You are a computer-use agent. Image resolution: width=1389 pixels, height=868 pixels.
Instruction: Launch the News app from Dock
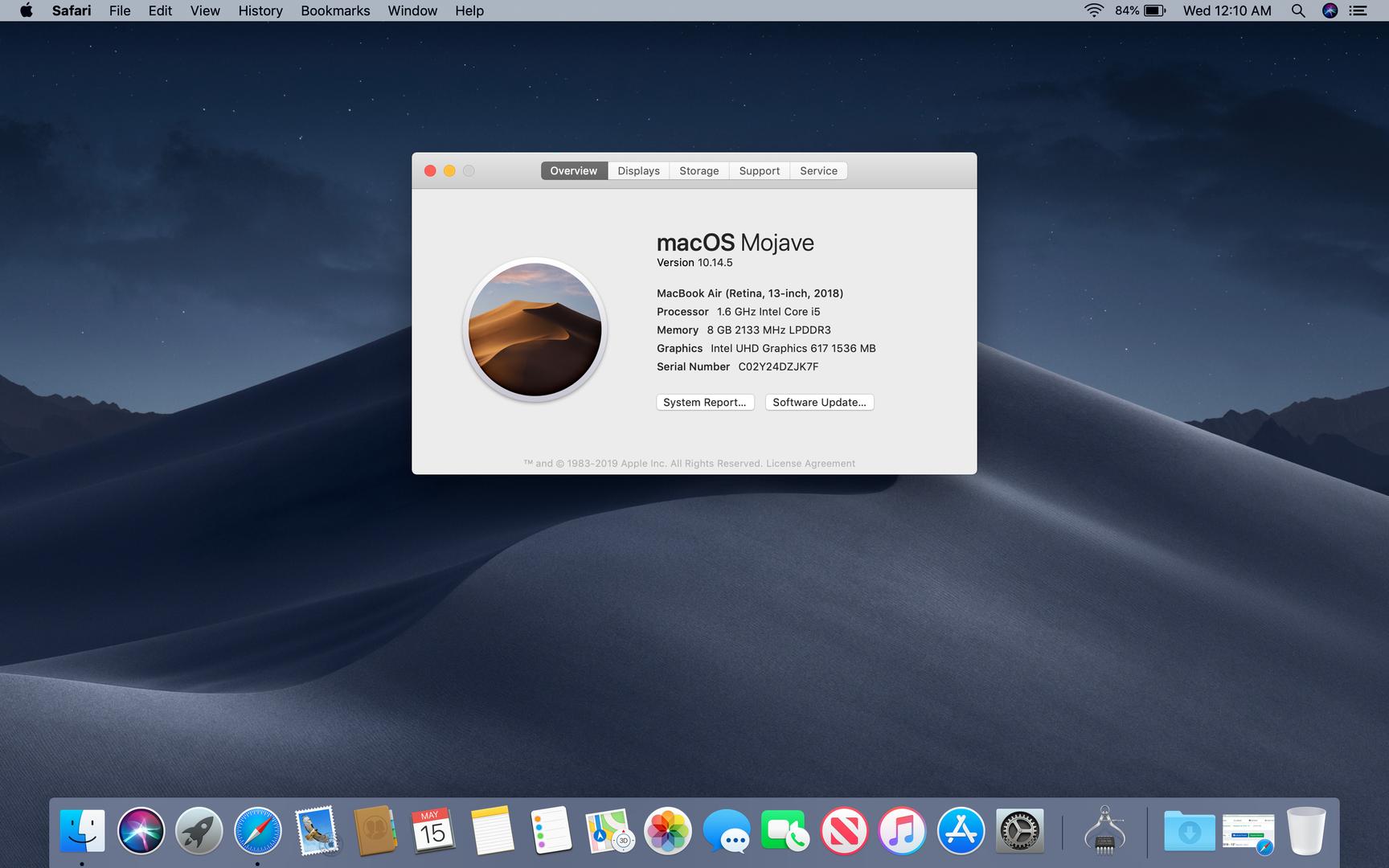843,831
